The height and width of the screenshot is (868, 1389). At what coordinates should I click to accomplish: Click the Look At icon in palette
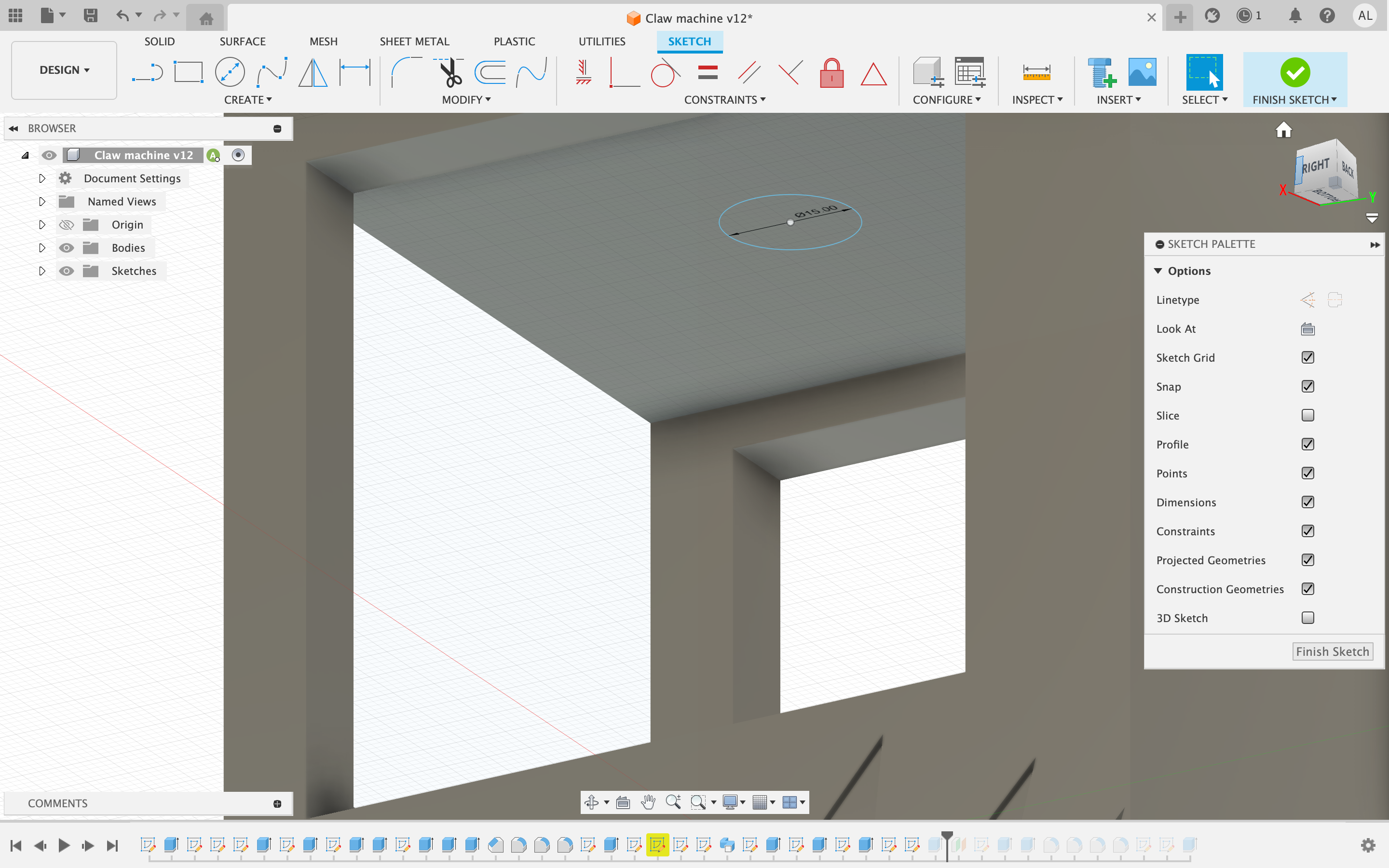pos(1308,328)
